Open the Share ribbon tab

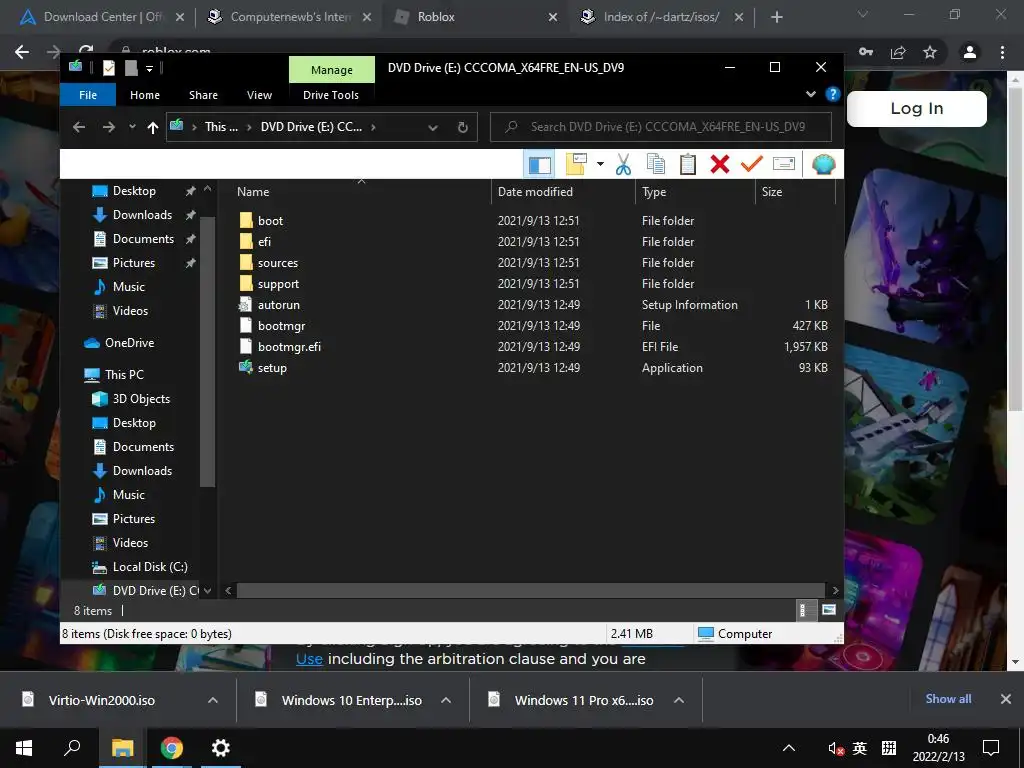tap(203, 95)
